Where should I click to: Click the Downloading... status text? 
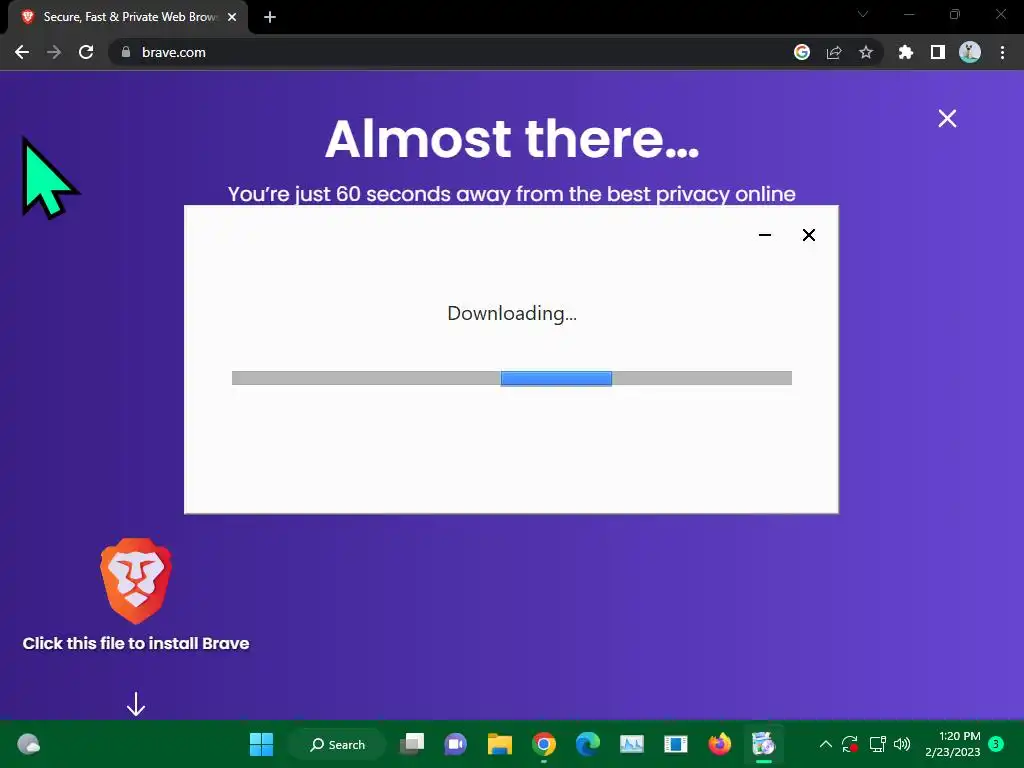(512, 313)
